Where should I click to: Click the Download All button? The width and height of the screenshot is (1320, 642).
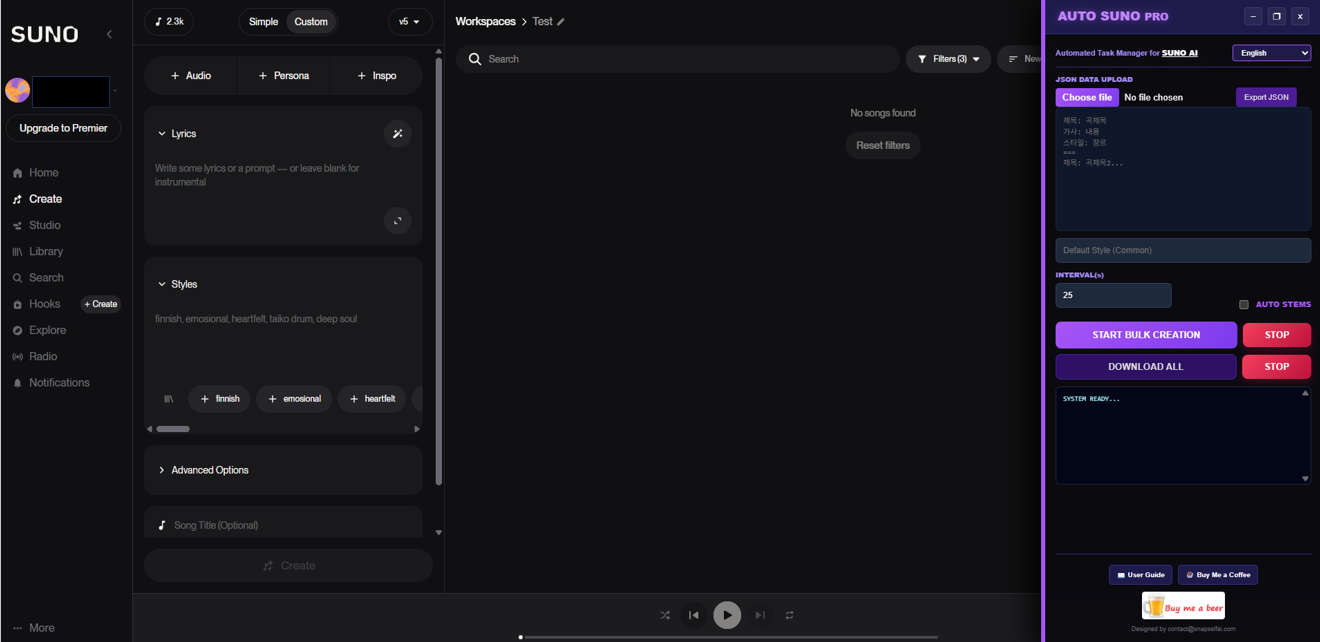1146,367
